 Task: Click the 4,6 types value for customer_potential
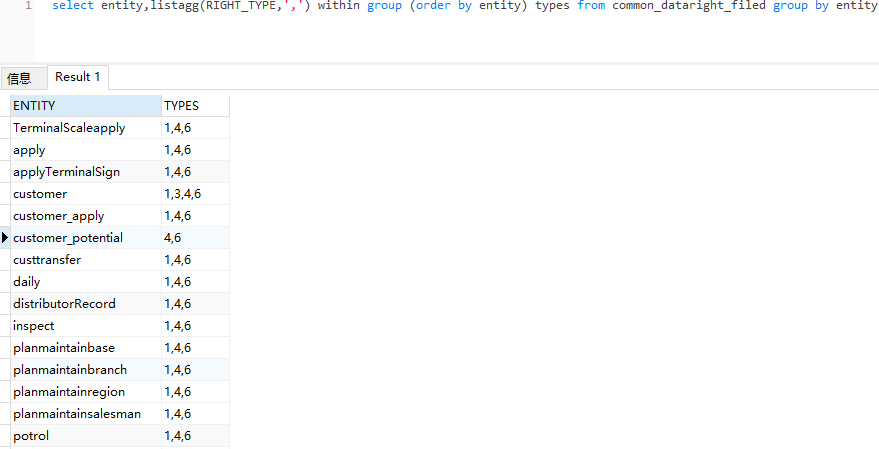pos(195,238)
